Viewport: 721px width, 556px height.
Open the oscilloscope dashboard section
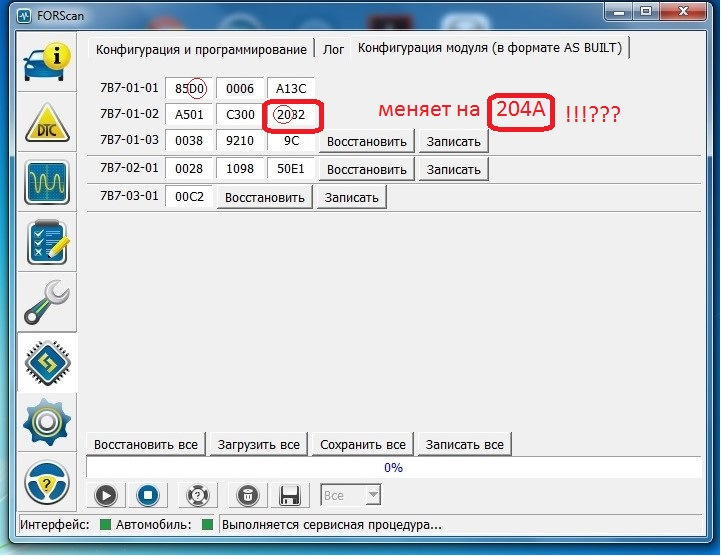(47, 184)
